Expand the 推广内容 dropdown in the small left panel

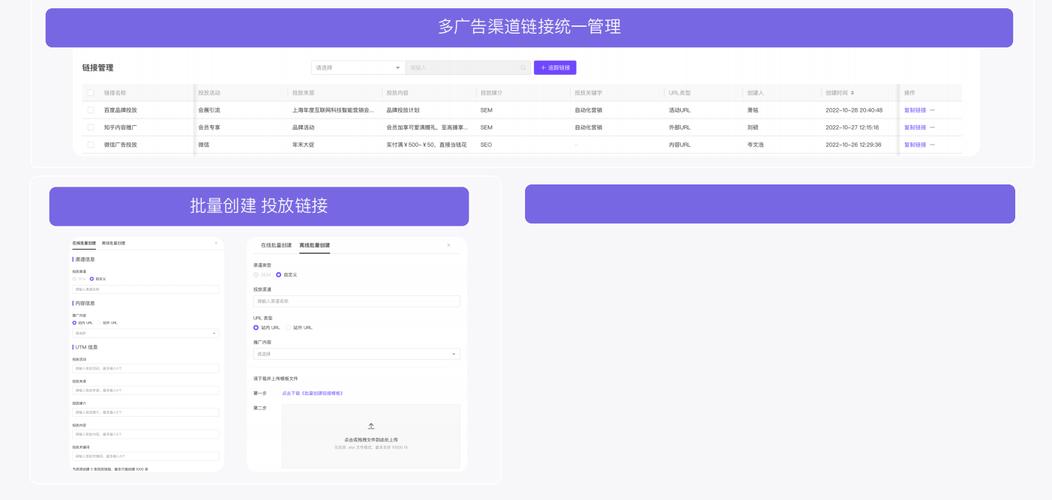coord(145,333)
